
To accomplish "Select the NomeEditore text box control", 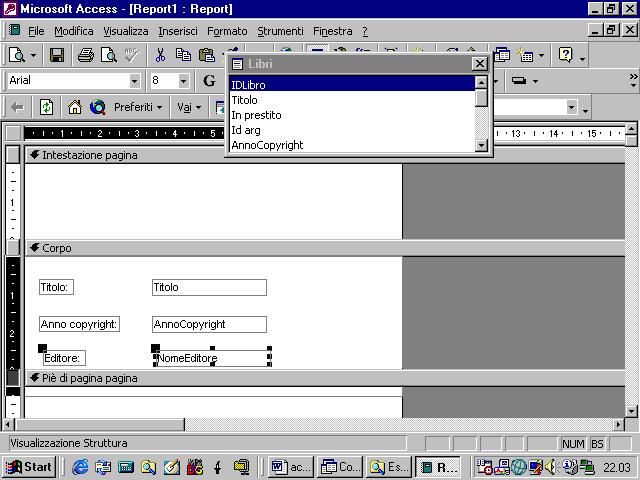I will [x=212, y=358].
